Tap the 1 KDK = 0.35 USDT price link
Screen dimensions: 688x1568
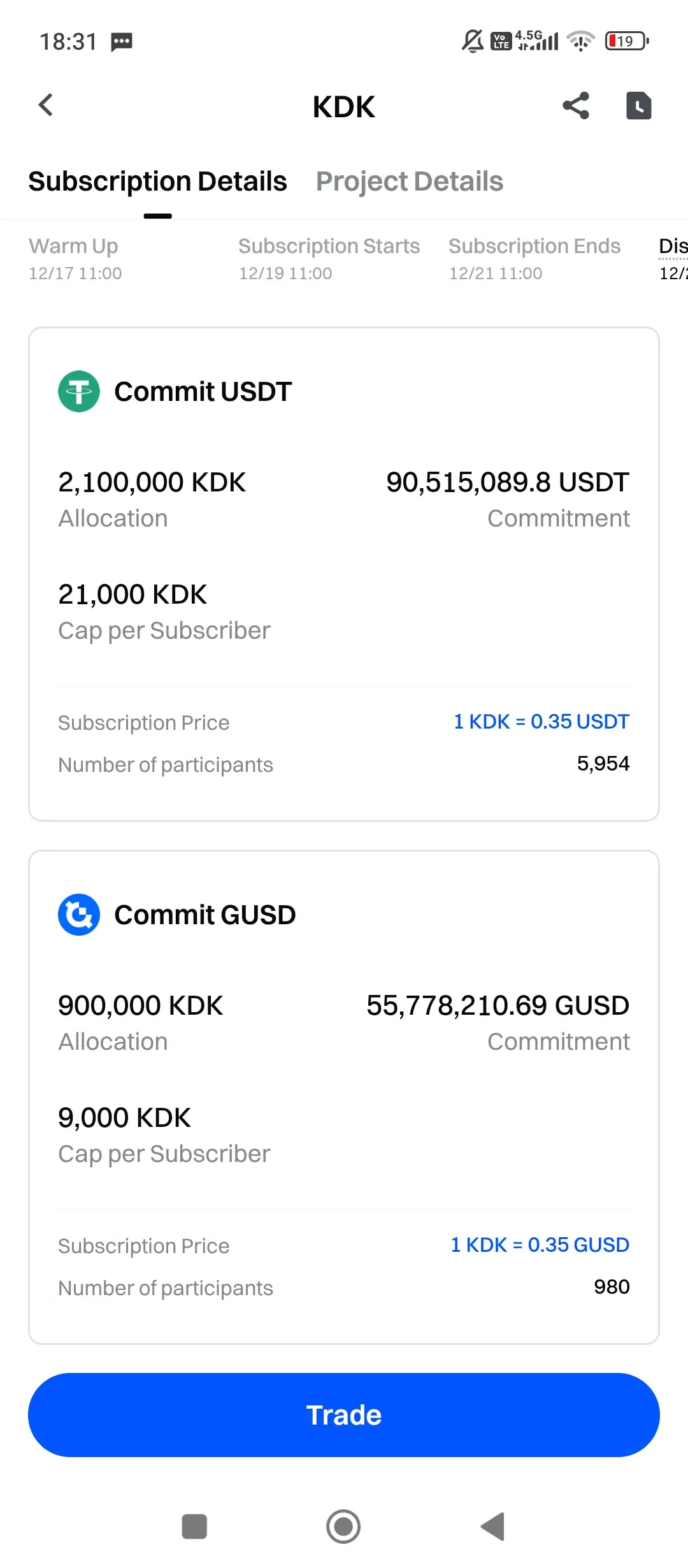coord(541,722)
